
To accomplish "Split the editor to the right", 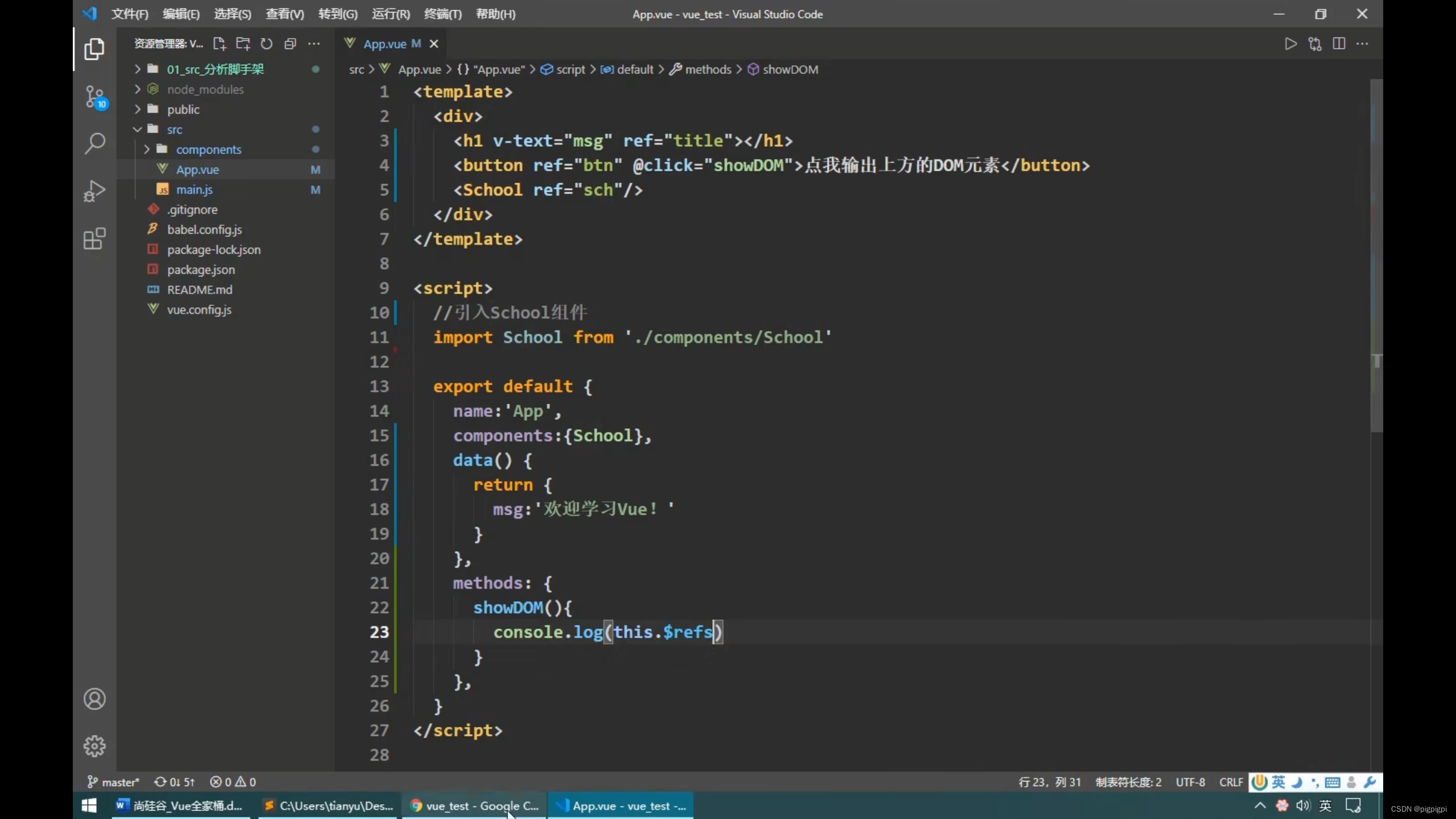I will click(x=1339, y=44).
